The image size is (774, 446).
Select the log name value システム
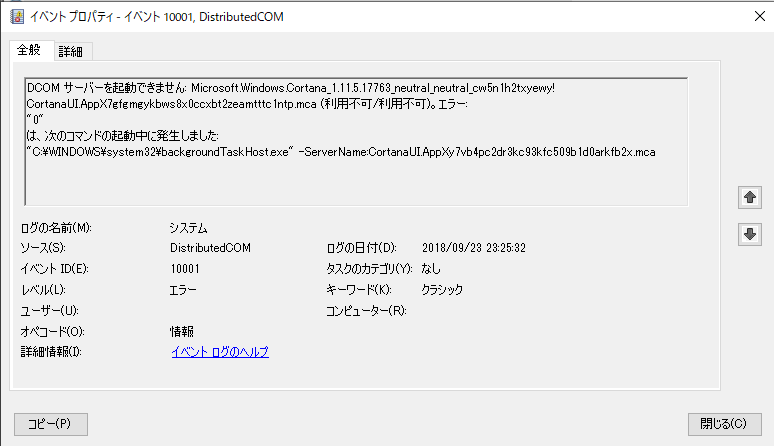click(x=189, y=228)
